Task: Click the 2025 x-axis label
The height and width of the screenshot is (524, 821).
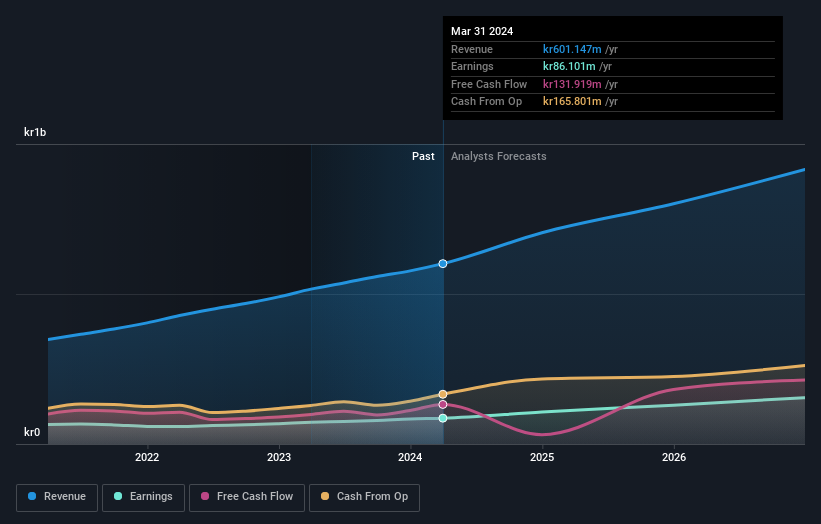Action: click(542, 458)
